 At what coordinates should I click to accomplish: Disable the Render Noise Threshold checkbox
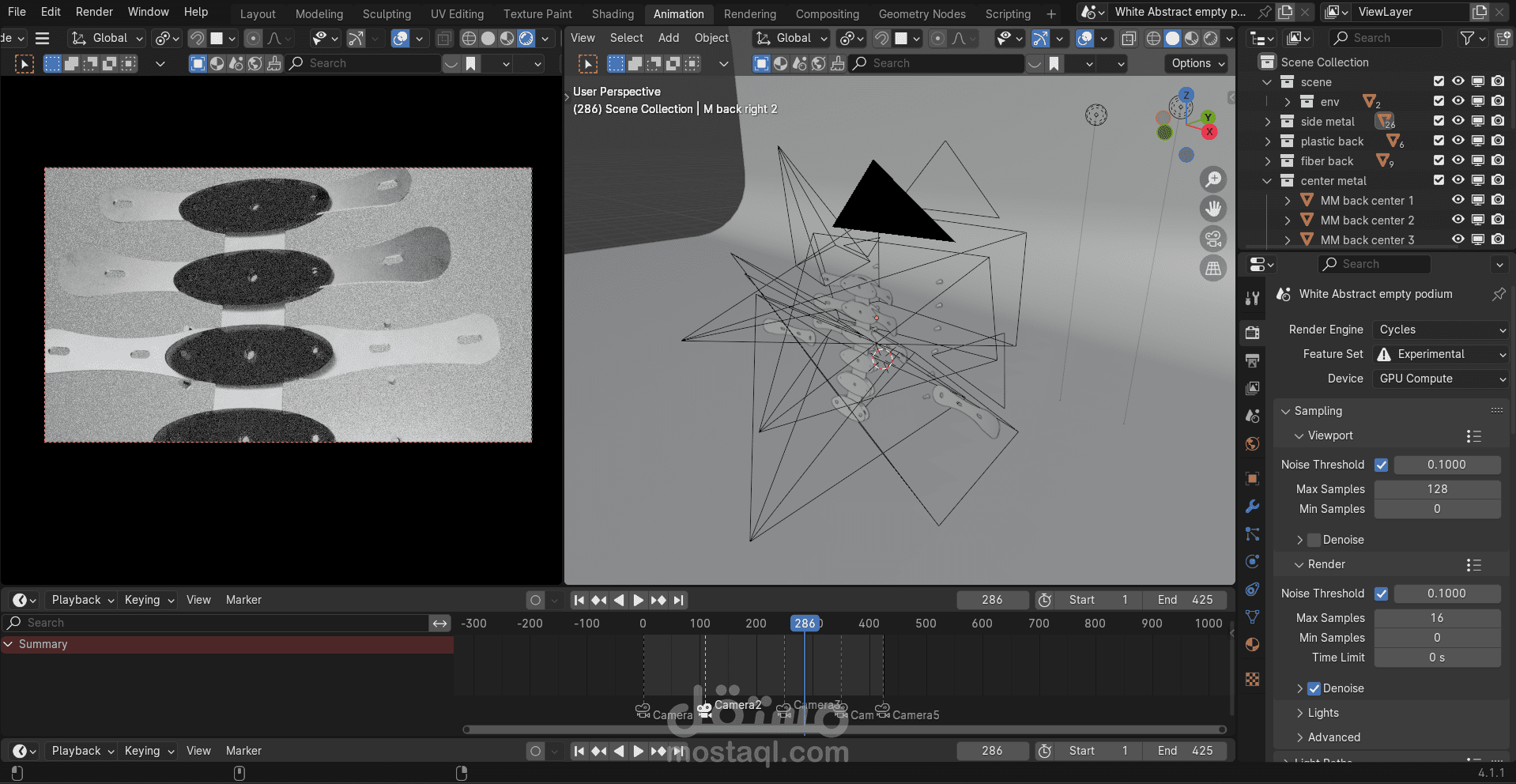tap(1382, 594)
